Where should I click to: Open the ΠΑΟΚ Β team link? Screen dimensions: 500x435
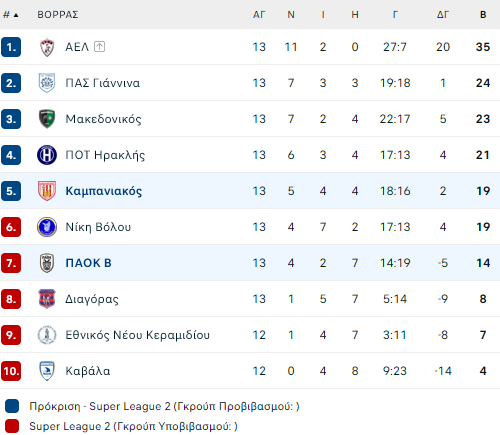click(x=88, y=263)
